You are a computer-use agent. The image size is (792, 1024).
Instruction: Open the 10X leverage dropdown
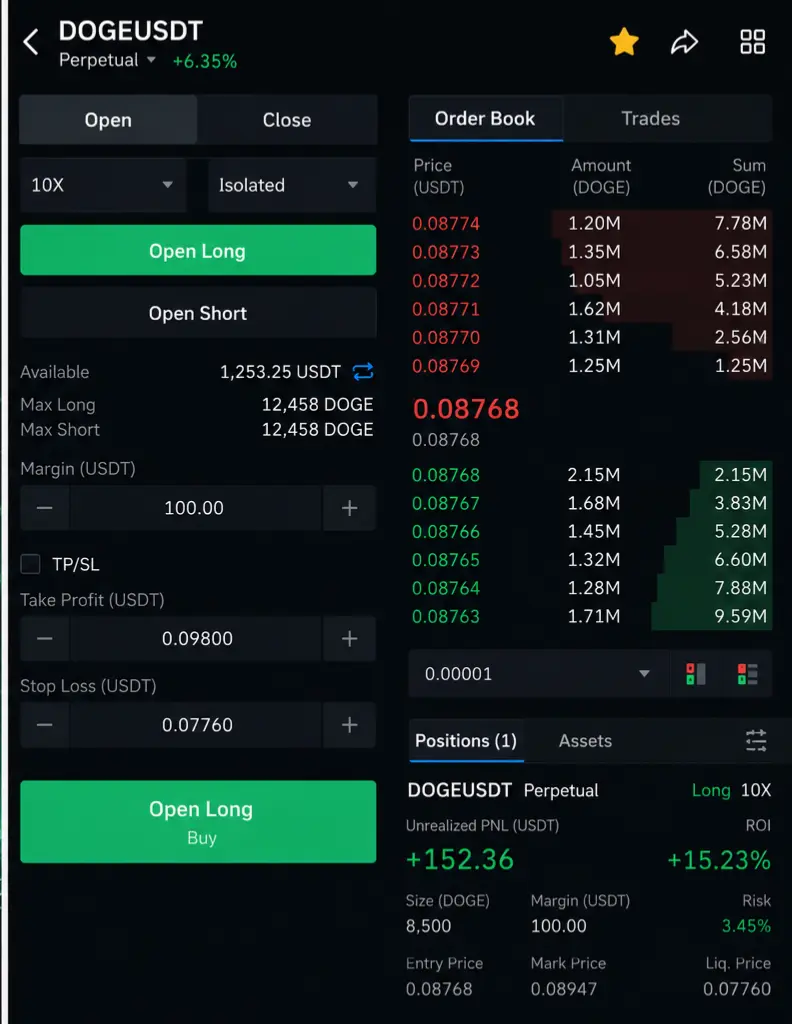[x=103, y=185]
